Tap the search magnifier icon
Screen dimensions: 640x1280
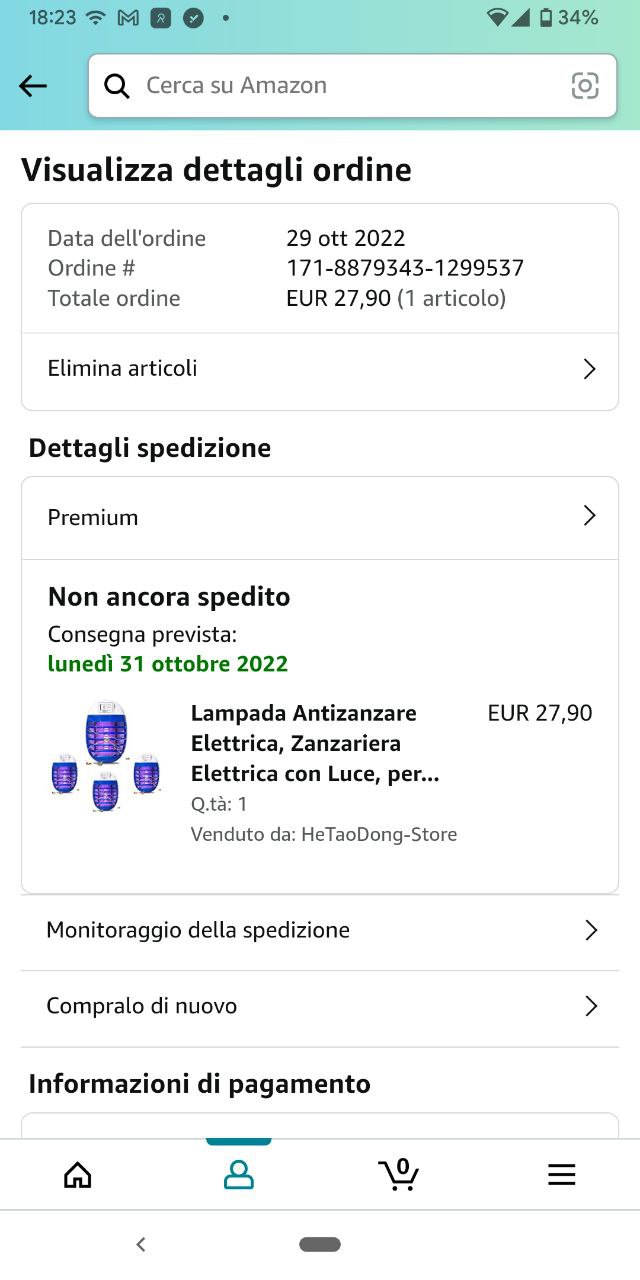tap(117, 86)
